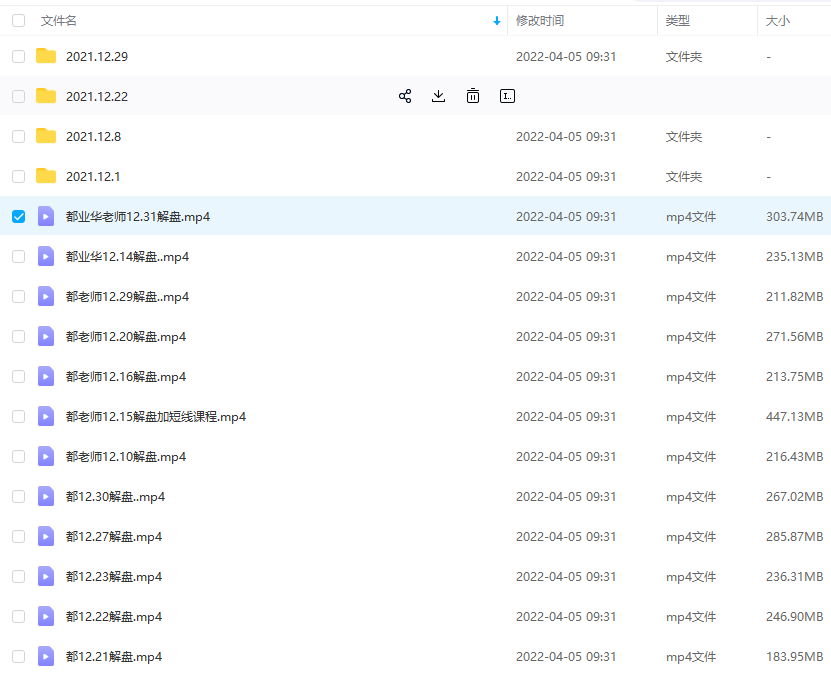Image resolution: width=831 pixels, height=677 pixels.
Task: Uncheck 都业华老师12.31解盘.mp4 selection checkbox
Action: (18, 216)
